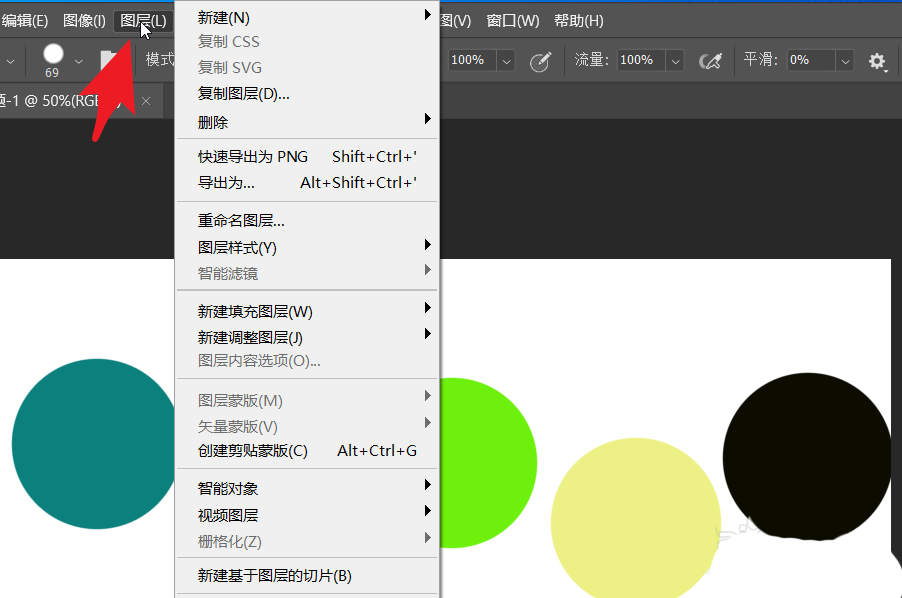This screenshot has width=902, height=598.
Task: Choose 快速导出为 PNG menu item
Action: click(253, 156)
